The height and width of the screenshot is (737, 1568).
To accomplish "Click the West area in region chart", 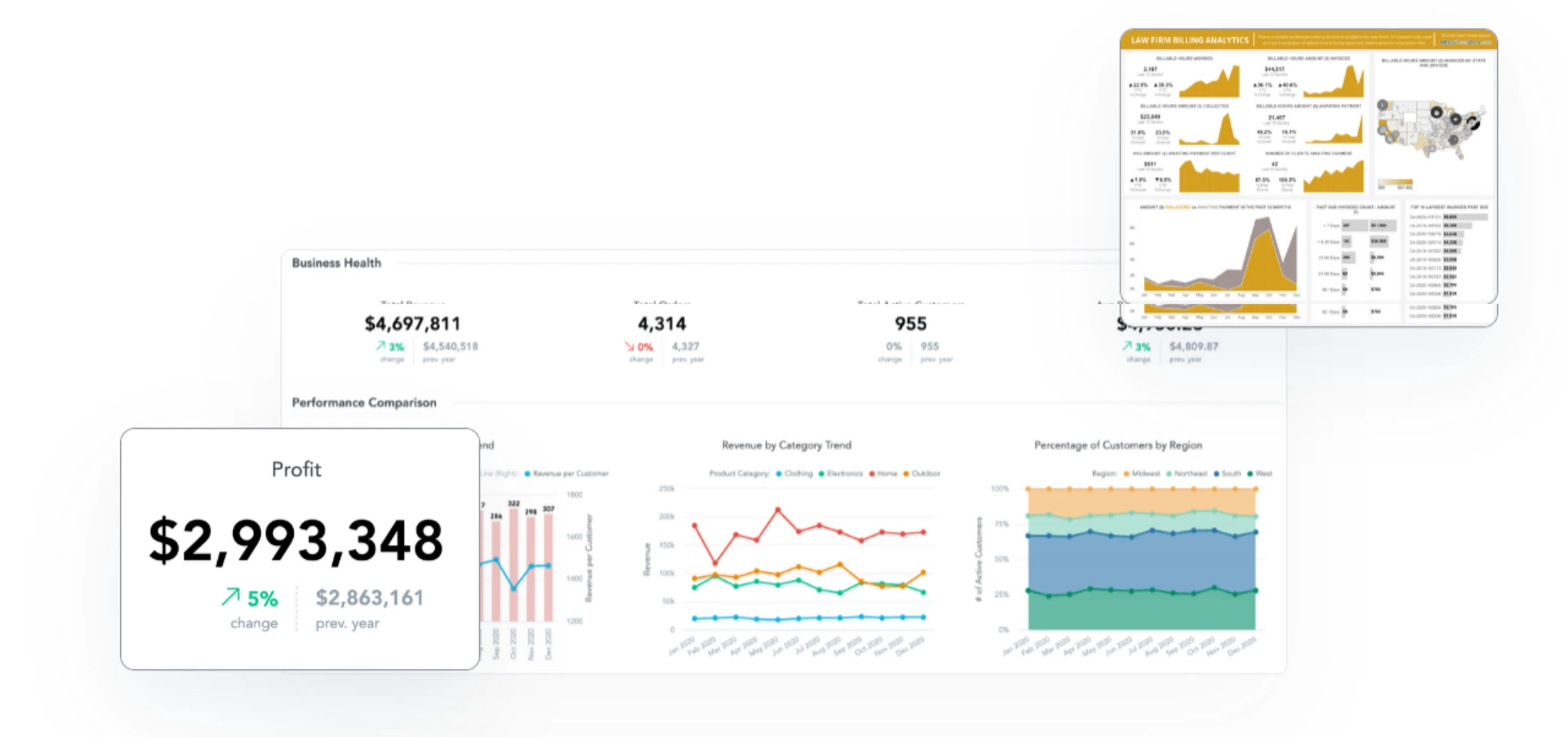I will coord(1142,610).
